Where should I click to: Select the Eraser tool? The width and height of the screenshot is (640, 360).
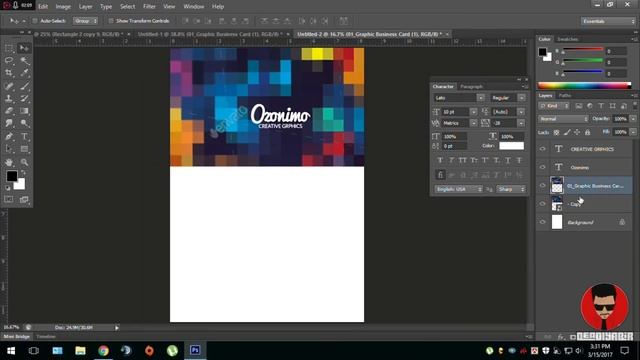[x=9, y=111]
